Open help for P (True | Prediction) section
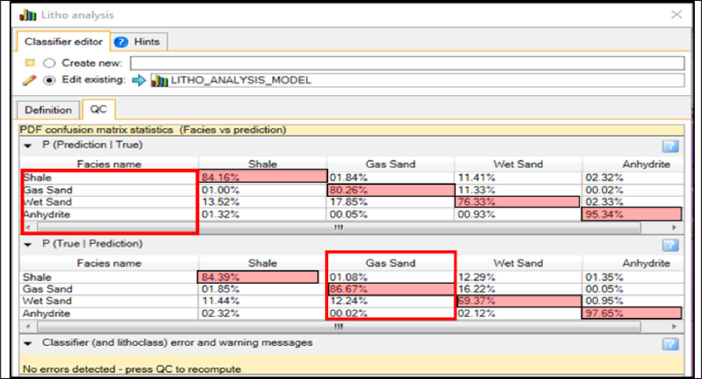Screen dimensions: 702x379 tap(670, 245)
